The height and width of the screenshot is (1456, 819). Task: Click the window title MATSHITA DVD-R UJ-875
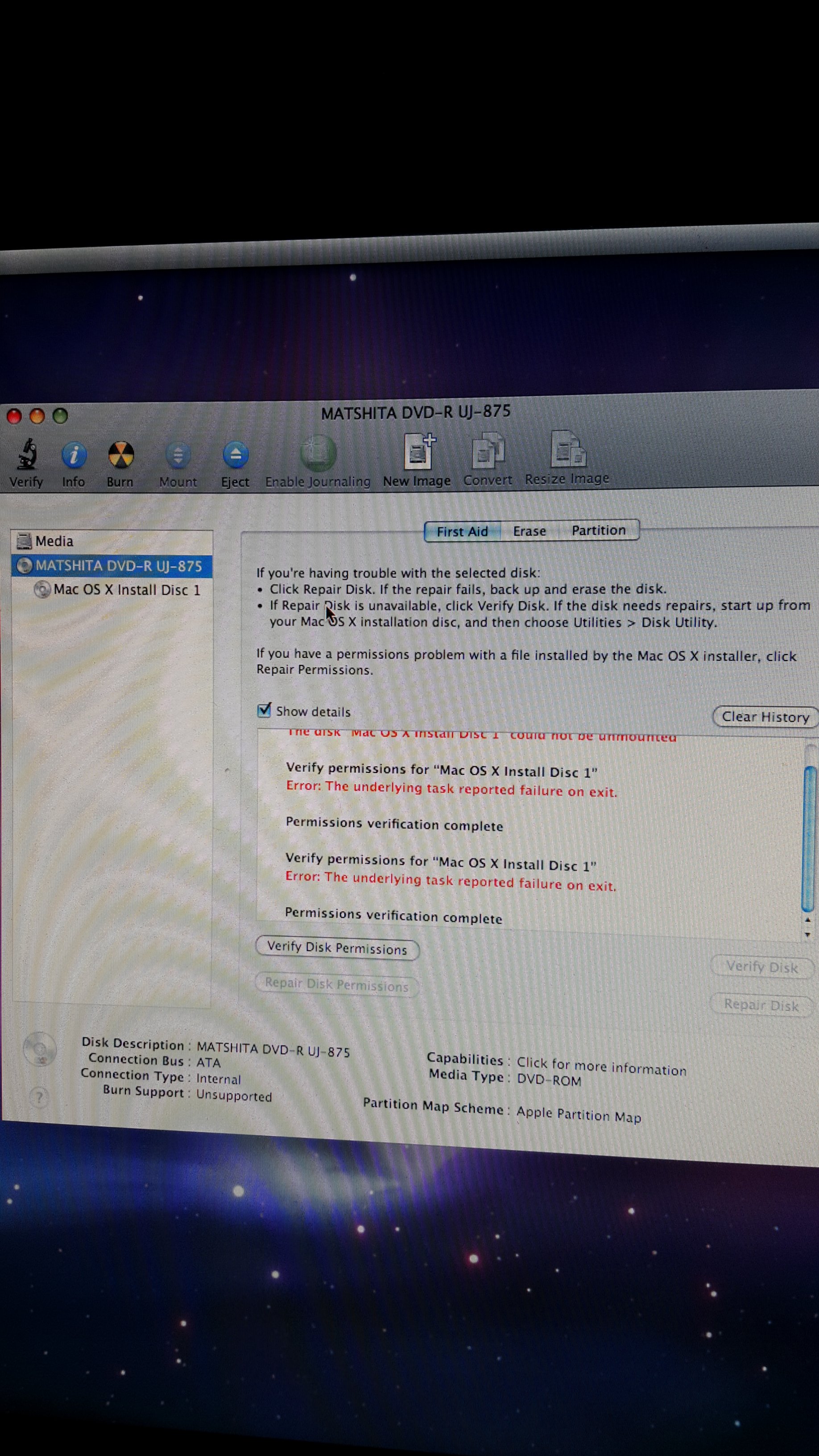pos(415,412)
